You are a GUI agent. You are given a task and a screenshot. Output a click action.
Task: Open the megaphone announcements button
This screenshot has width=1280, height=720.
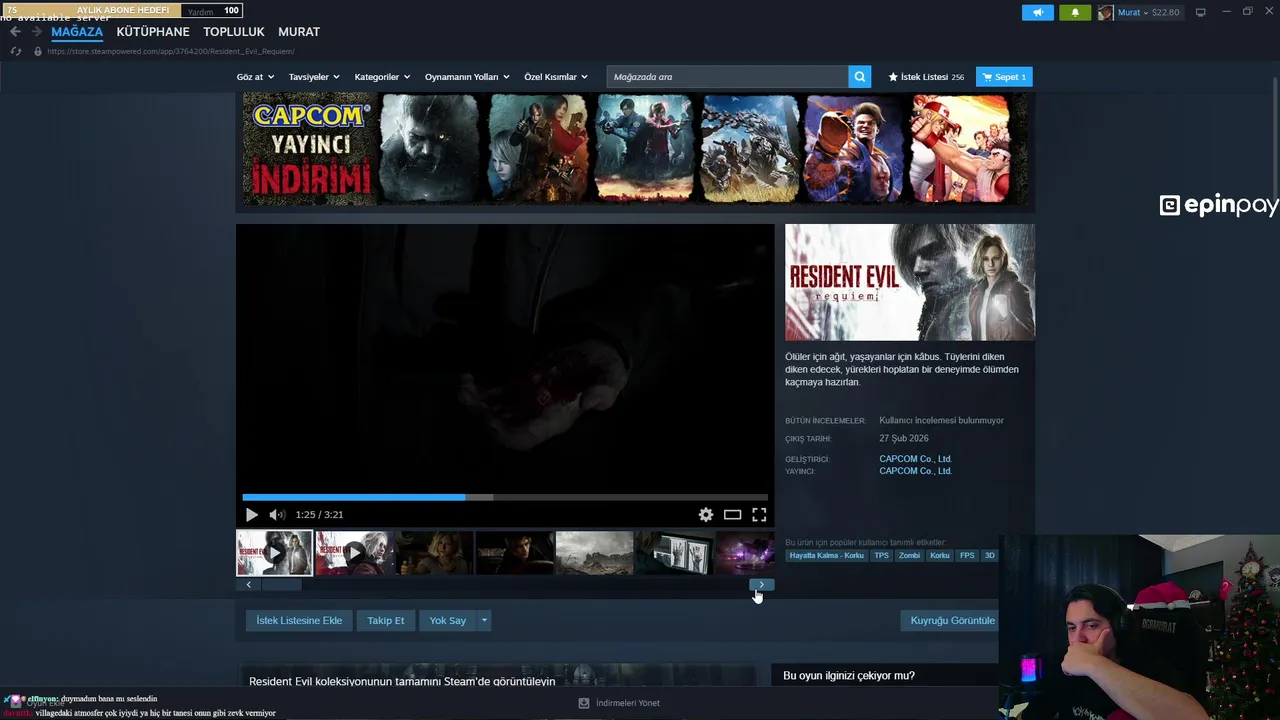1037,13
